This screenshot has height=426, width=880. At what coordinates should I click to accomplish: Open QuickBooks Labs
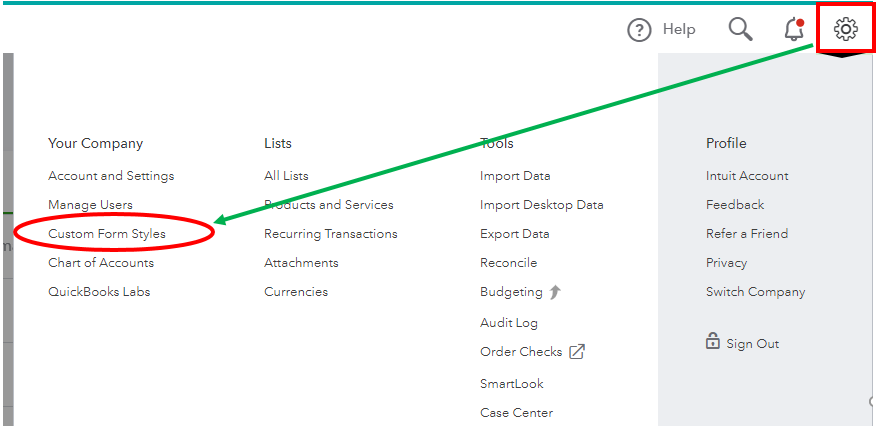coord(99,292)
